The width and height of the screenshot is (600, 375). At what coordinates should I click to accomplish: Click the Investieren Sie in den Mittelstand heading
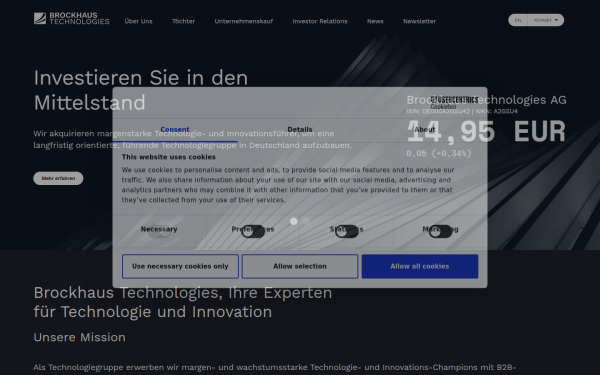coord(141,90)
